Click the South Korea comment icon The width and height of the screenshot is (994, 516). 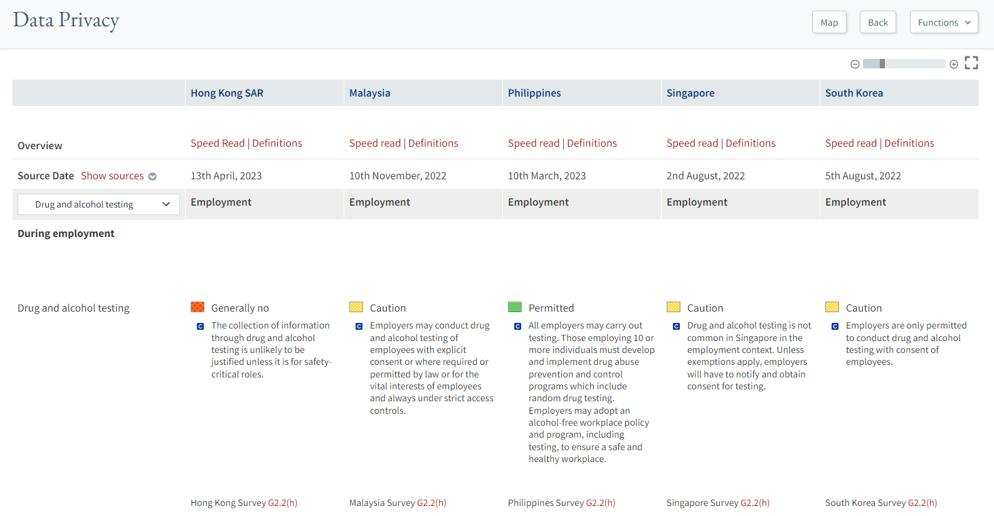(835, 326)
